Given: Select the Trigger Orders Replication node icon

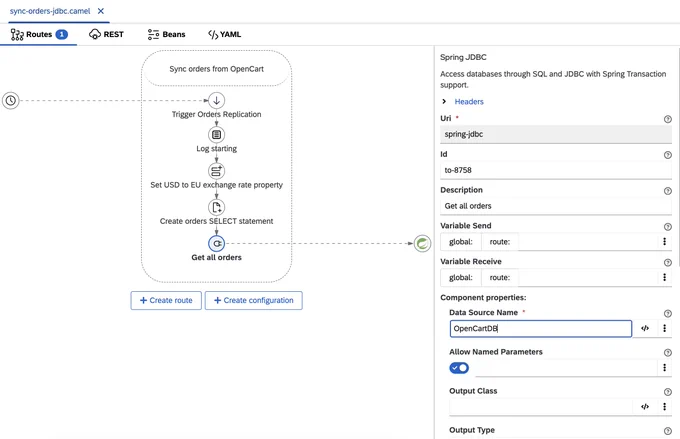Looking at the screenshot, I should [x=216, y=101].
